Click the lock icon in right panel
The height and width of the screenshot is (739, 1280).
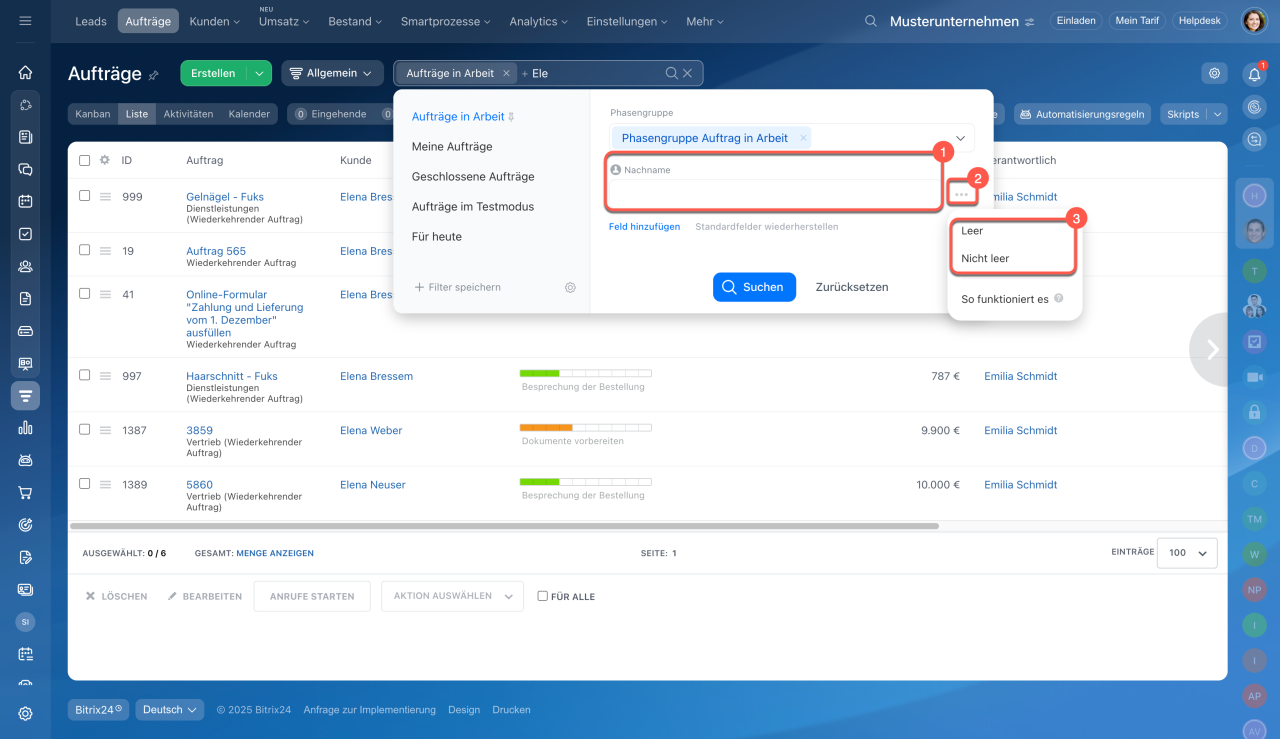pos(1254,412)
